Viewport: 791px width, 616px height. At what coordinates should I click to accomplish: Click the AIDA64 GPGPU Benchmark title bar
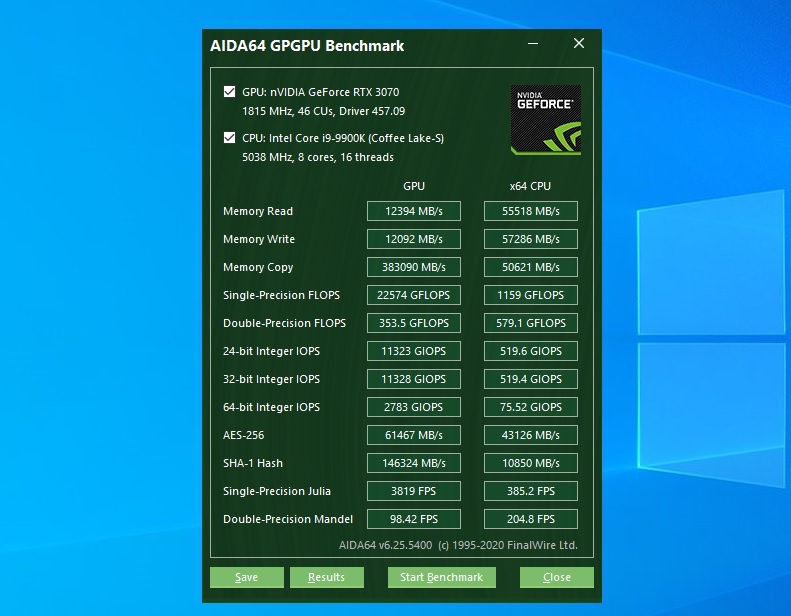(350, 45)
